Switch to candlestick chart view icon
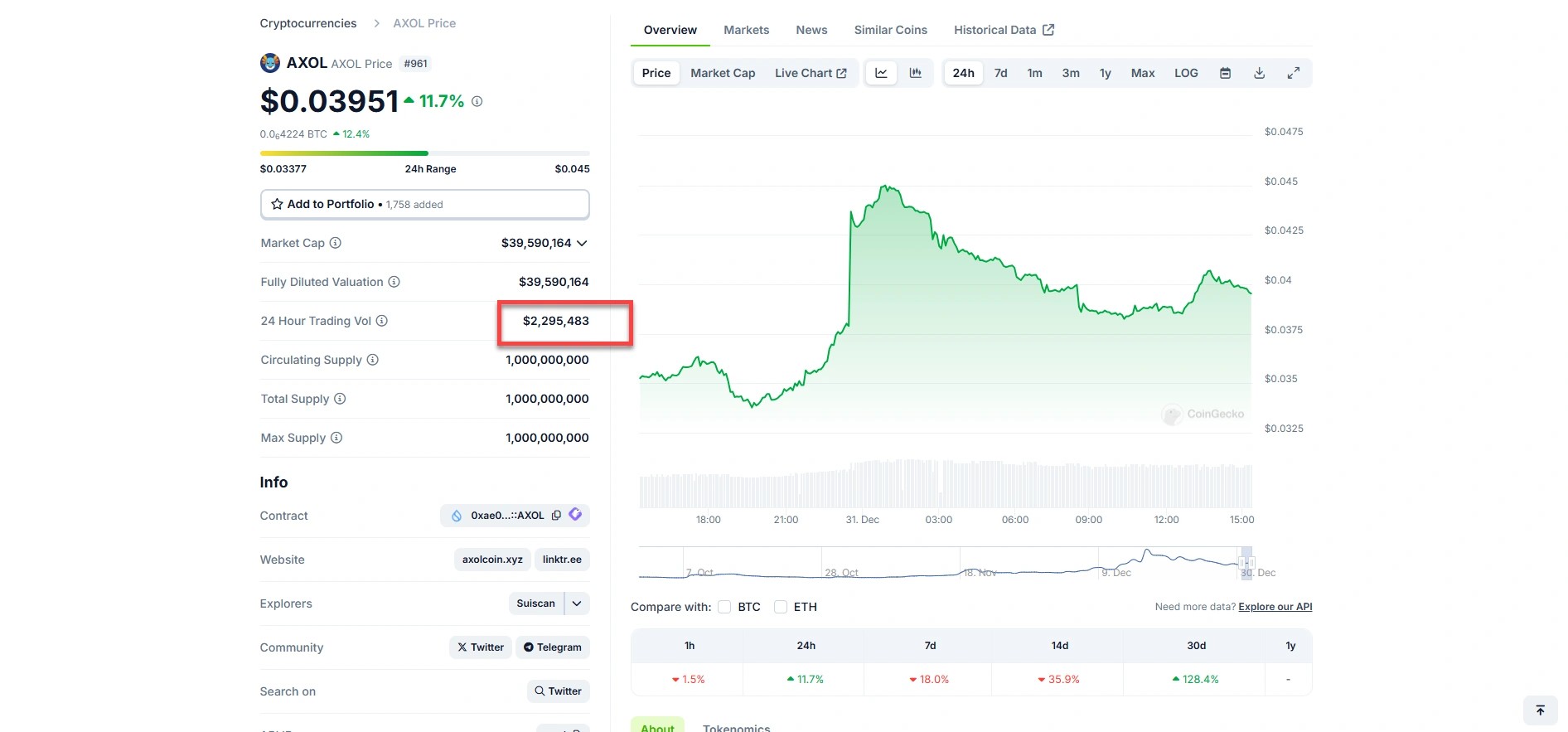 click(x=915, y=73)
